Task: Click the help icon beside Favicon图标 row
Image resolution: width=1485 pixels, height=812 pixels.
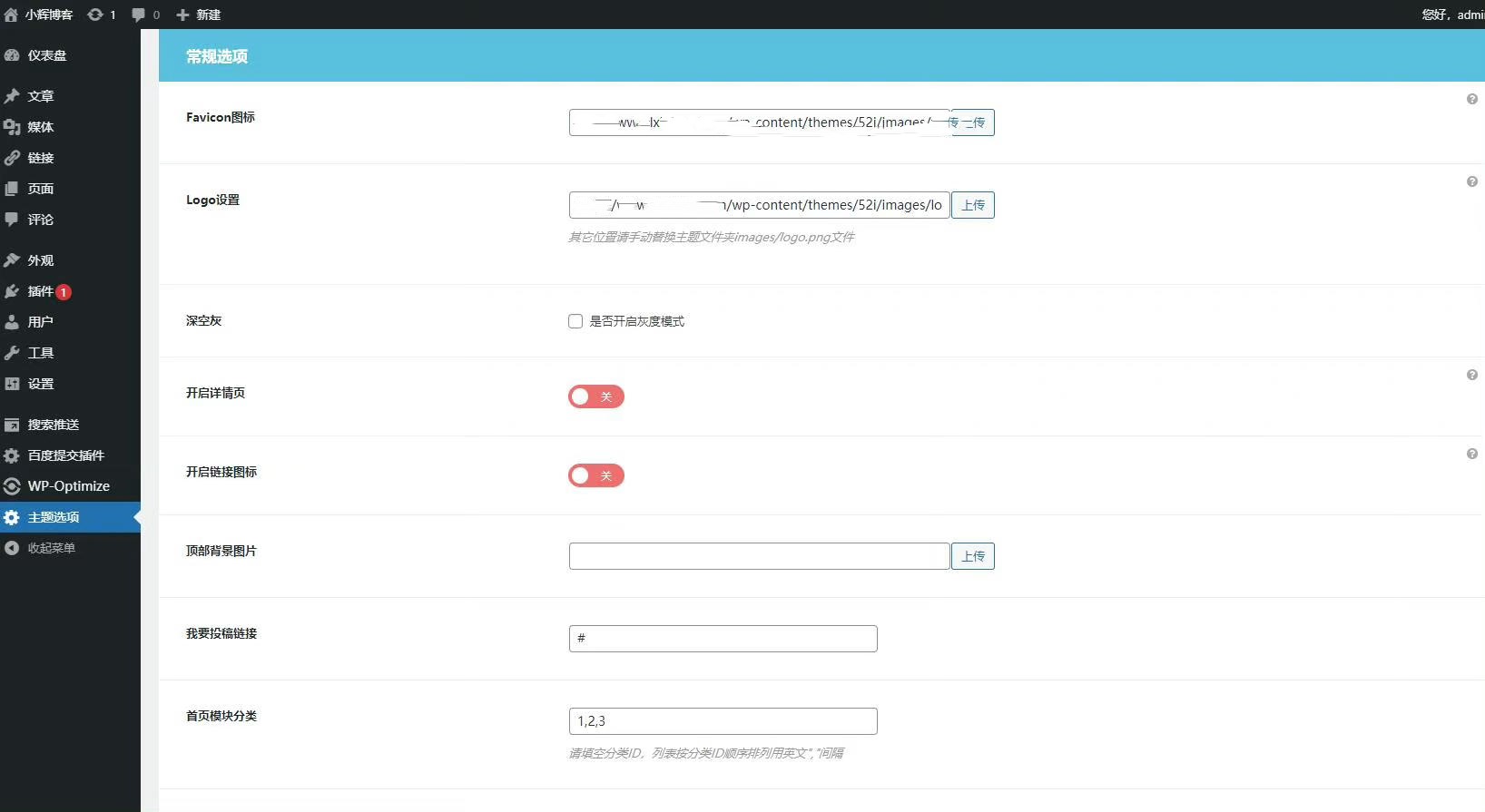Action: 1471,99
